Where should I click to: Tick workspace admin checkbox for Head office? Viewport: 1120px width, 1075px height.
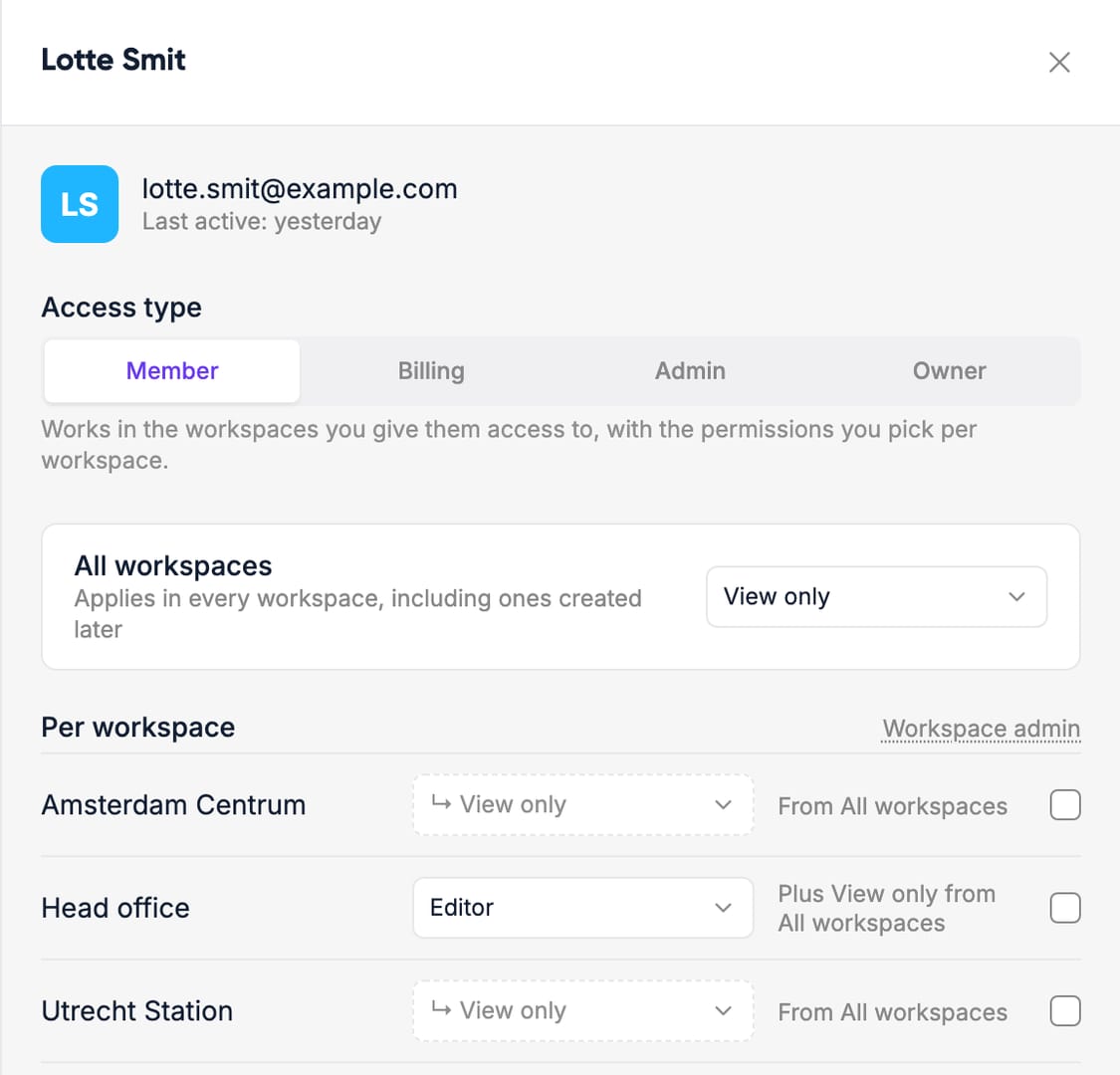pyautogui.click(x=1065, y=908)
